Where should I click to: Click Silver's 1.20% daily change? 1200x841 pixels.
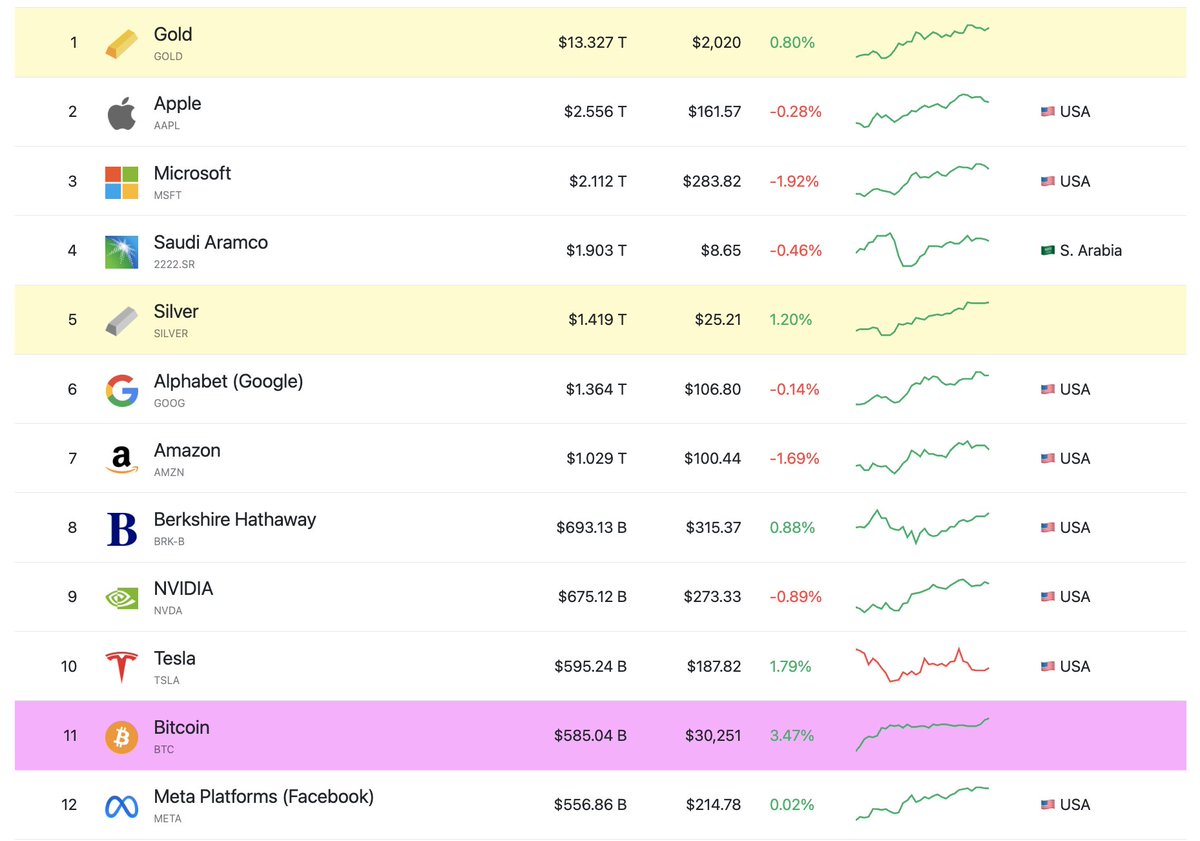pyautogui.click(x=791, y=320)
